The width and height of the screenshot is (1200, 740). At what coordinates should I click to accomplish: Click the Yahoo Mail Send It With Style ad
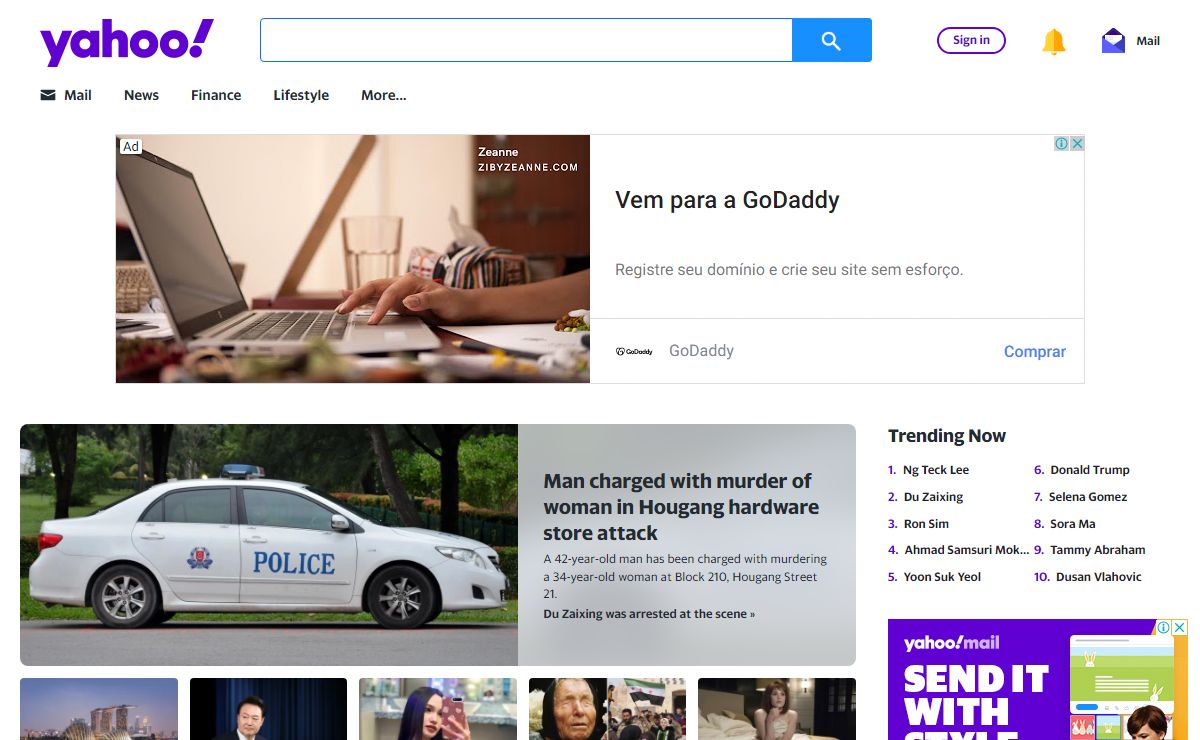tap(1037, 680)
